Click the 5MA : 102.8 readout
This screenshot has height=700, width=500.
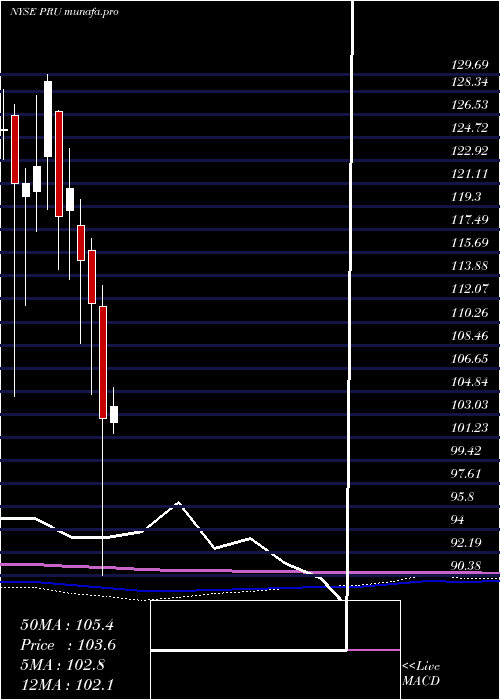click(x=62, y=665)
